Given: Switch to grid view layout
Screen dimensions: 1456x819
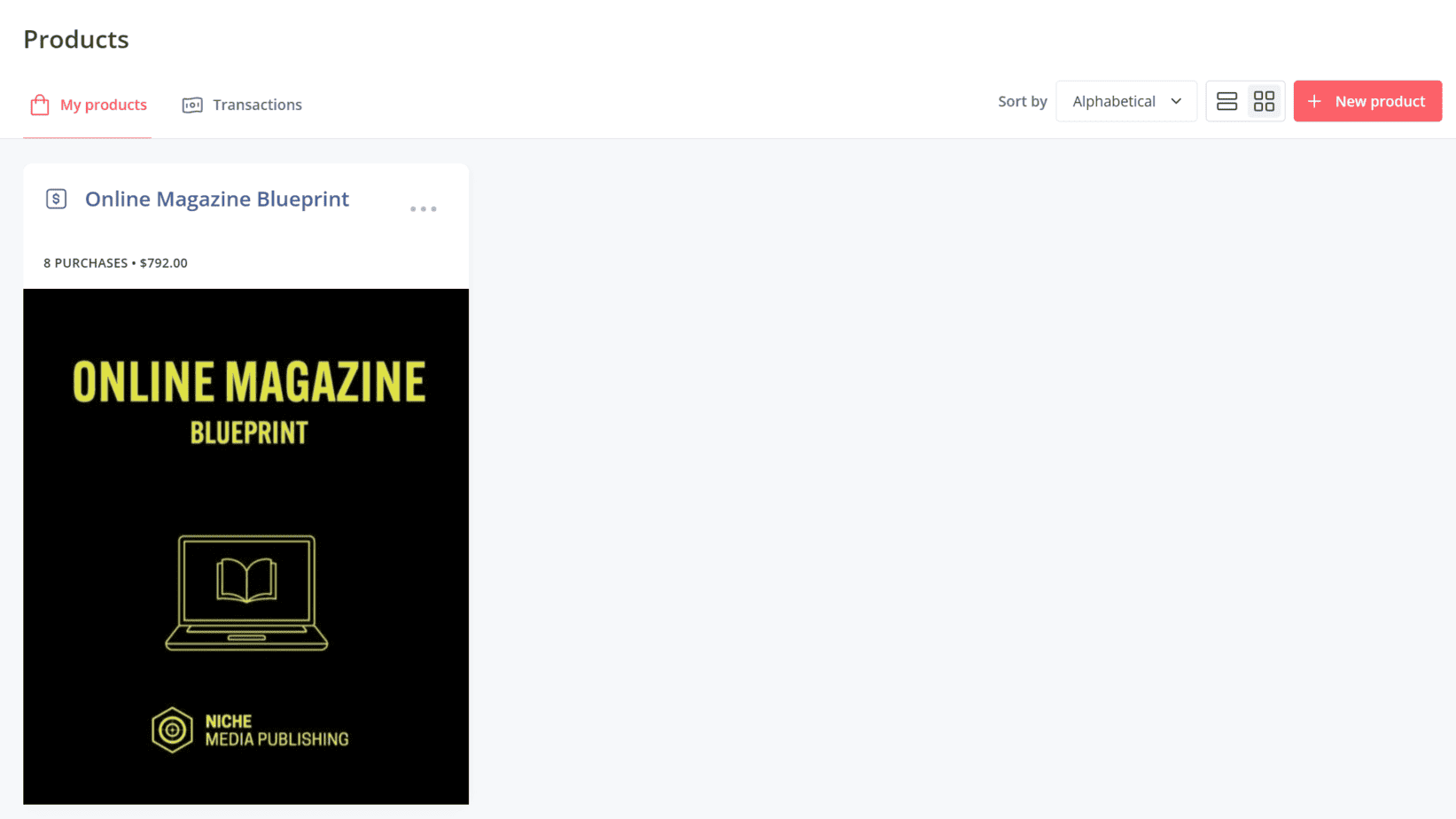Looking at the screenshot, I should tap(1265, 101).
